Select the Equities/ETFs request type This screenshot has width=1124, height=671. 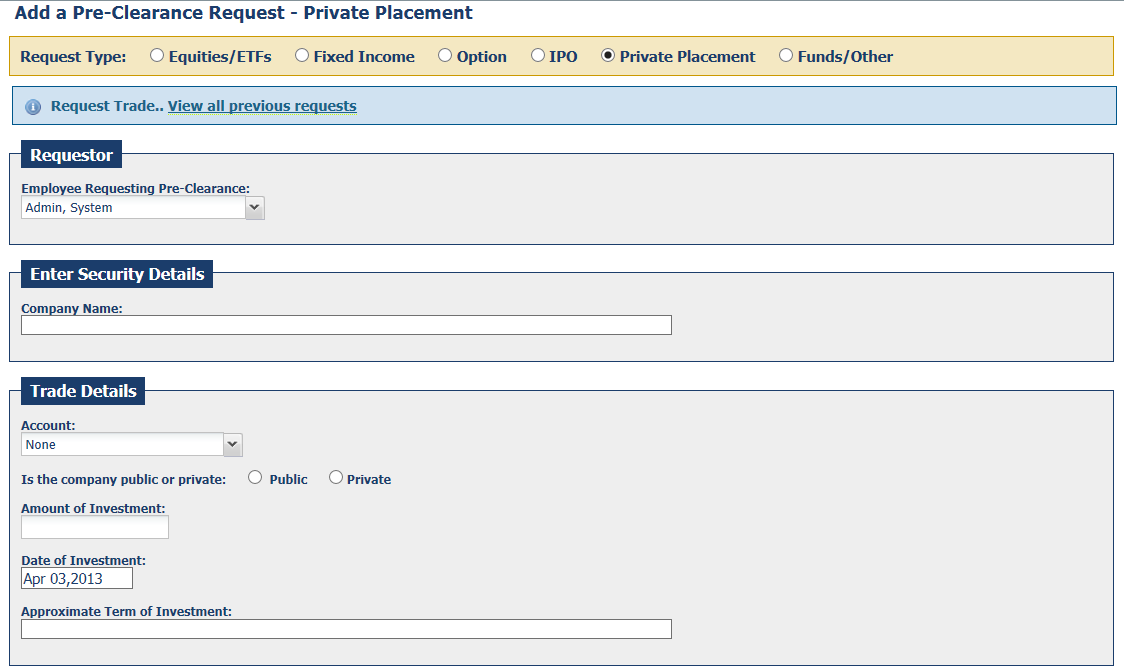coord(156,55)
